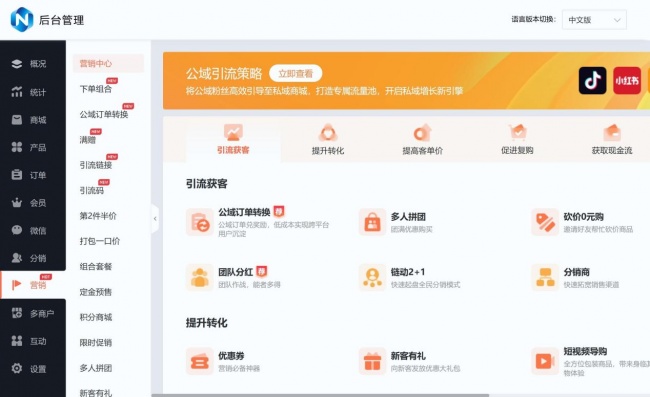Screen dimensions: 650x397
Task: Open 组合套餐 in the submenu
Action: (96, 266)
